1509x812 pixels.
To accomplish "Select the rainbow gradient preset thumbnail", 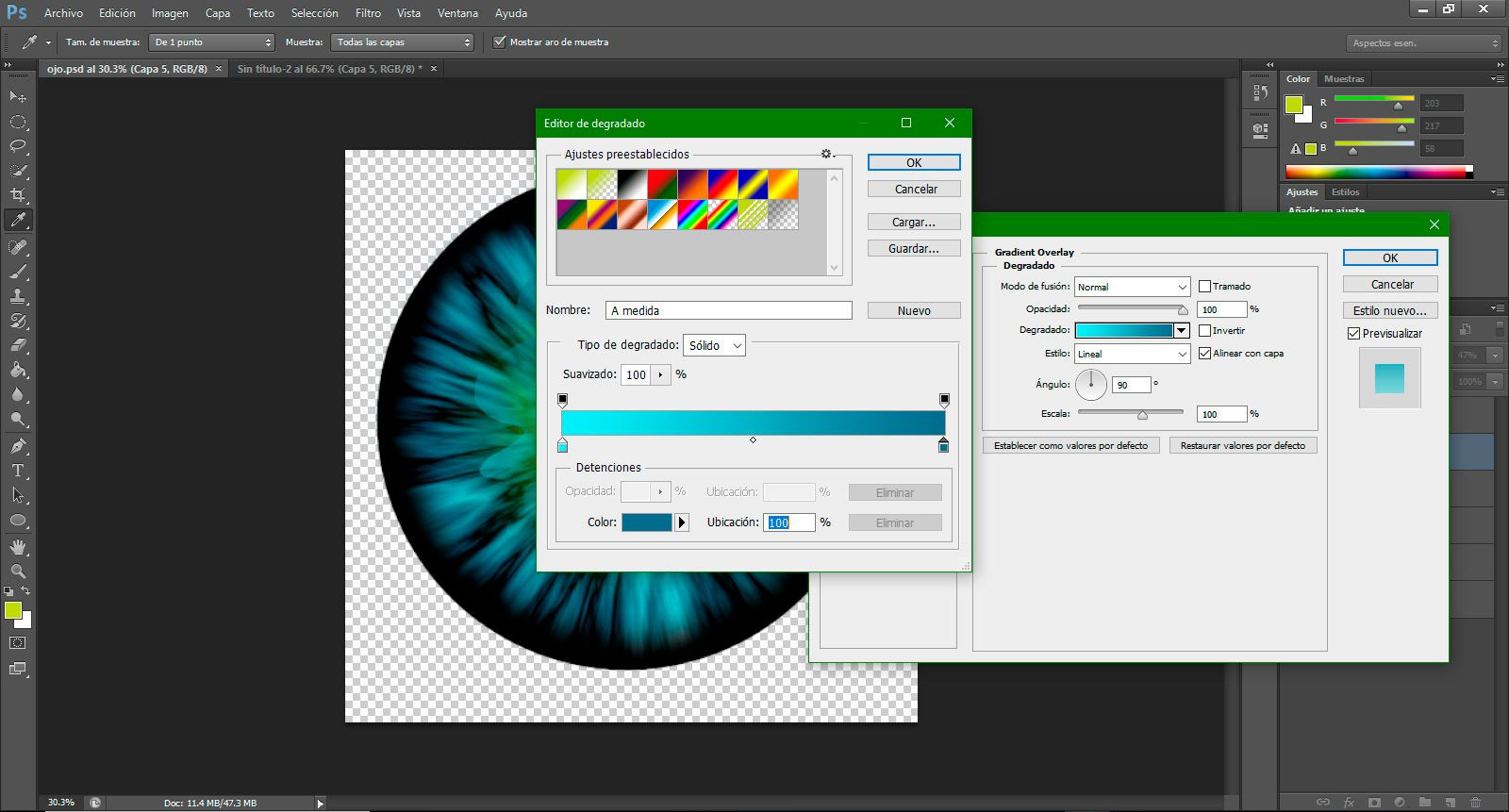I will (x=692, y=214).
